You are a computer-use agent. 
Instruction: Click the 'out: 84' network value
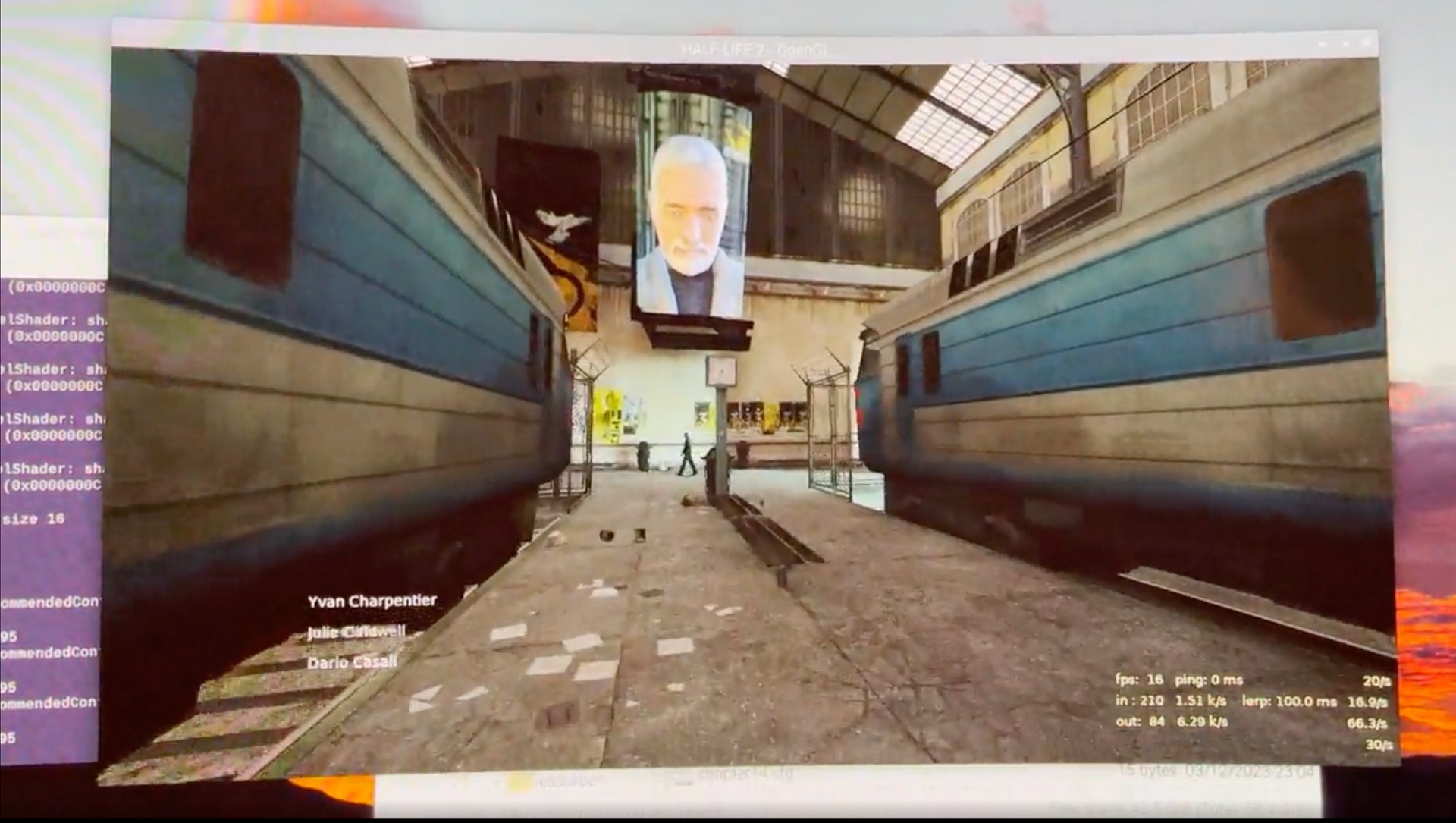(x=1140, y=721)
